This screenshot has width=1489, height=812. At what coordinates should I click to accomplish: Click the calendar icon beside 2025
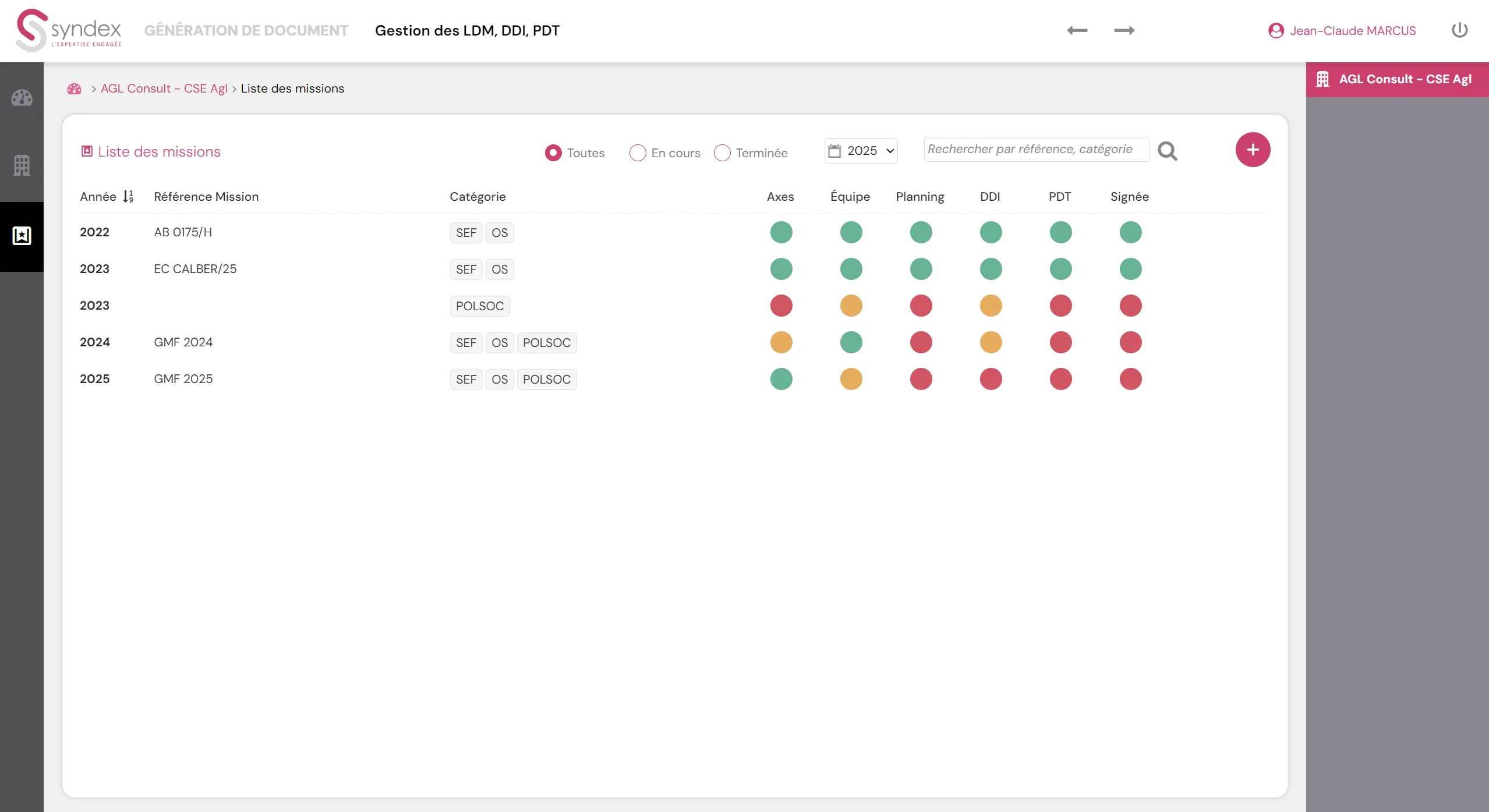pos(834,151)
